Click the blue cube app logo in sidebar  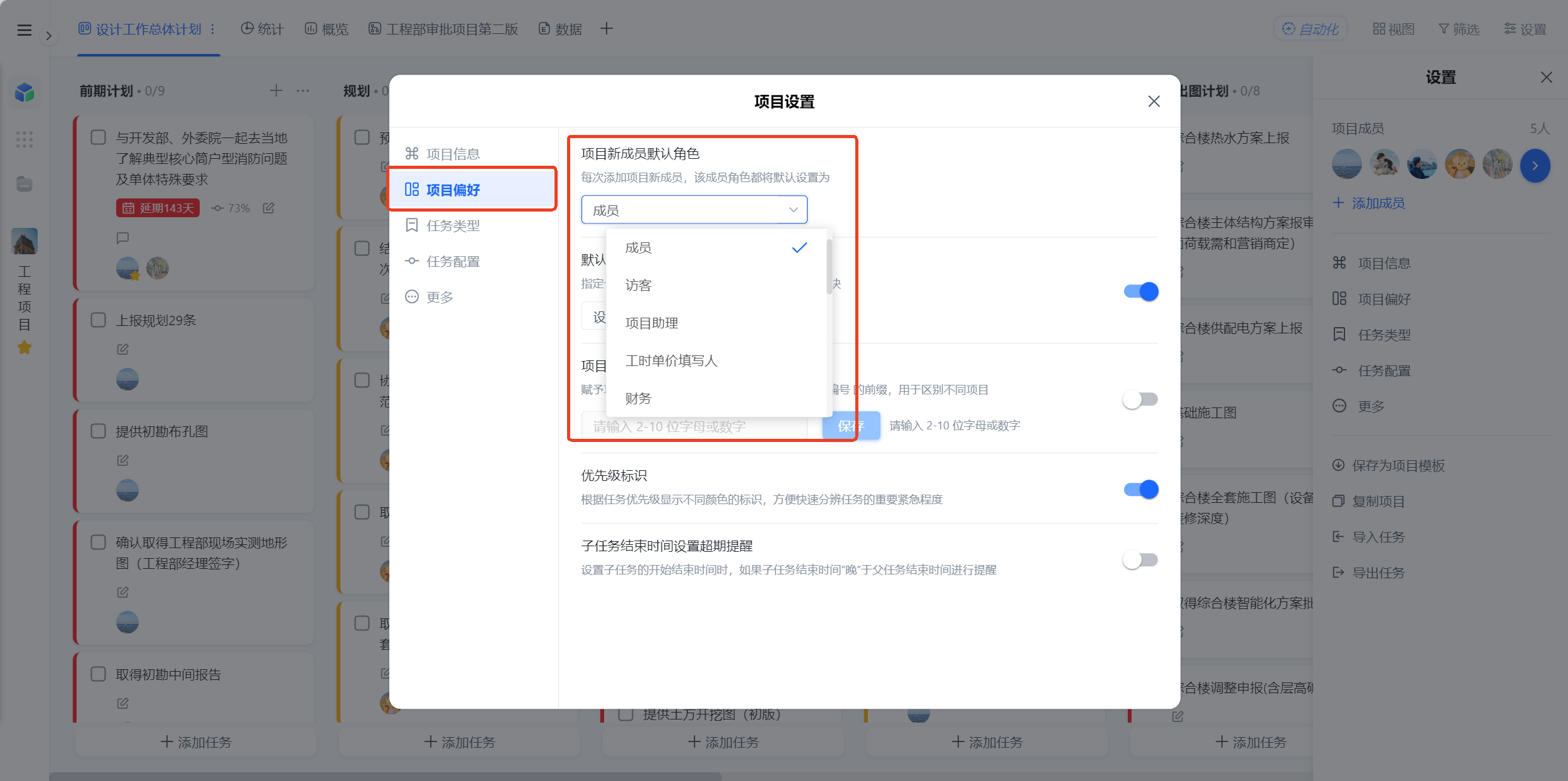(24, 92)
